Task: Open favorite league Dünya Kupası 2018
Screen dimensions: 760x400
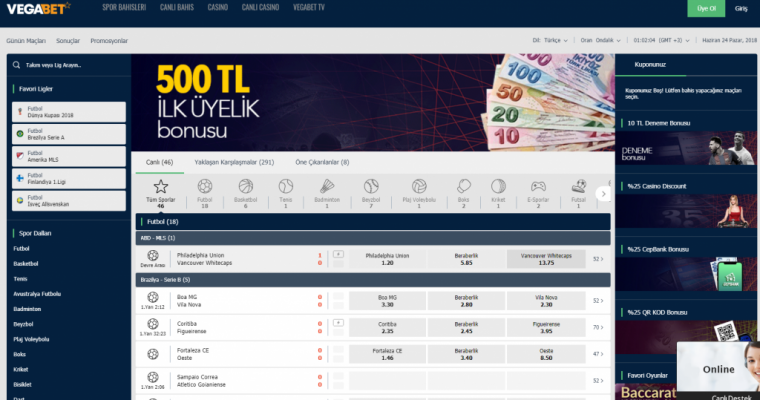Action: 69,112
